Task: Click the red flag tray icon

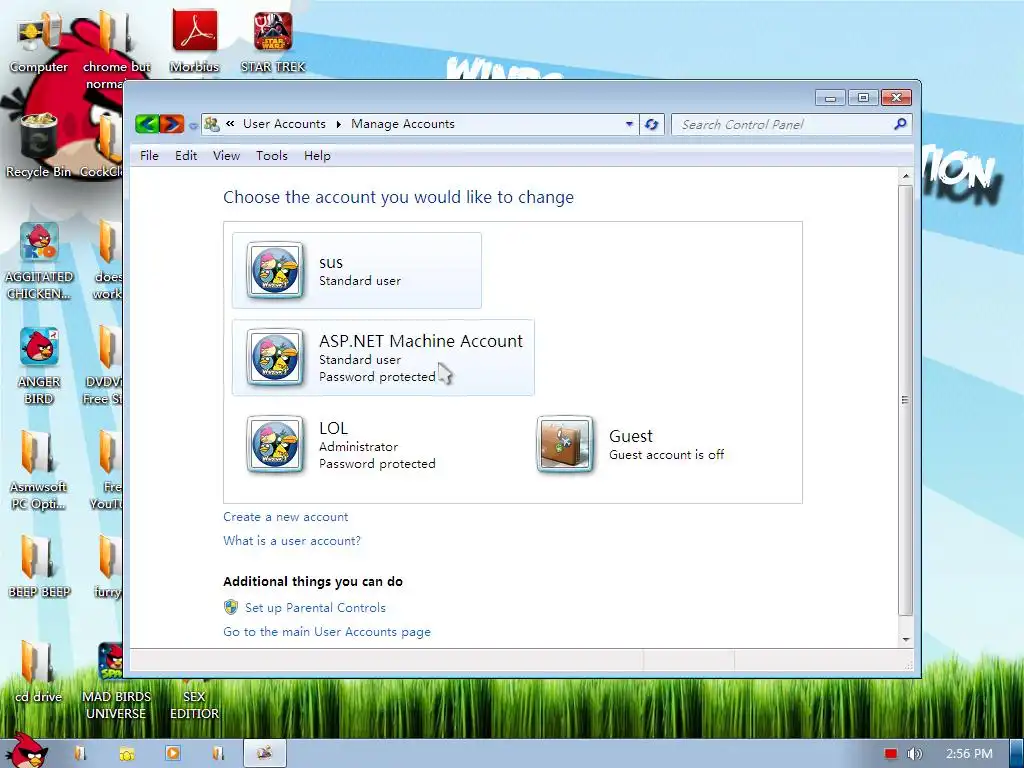Action: pyautogui.click(x=890, y=754)
